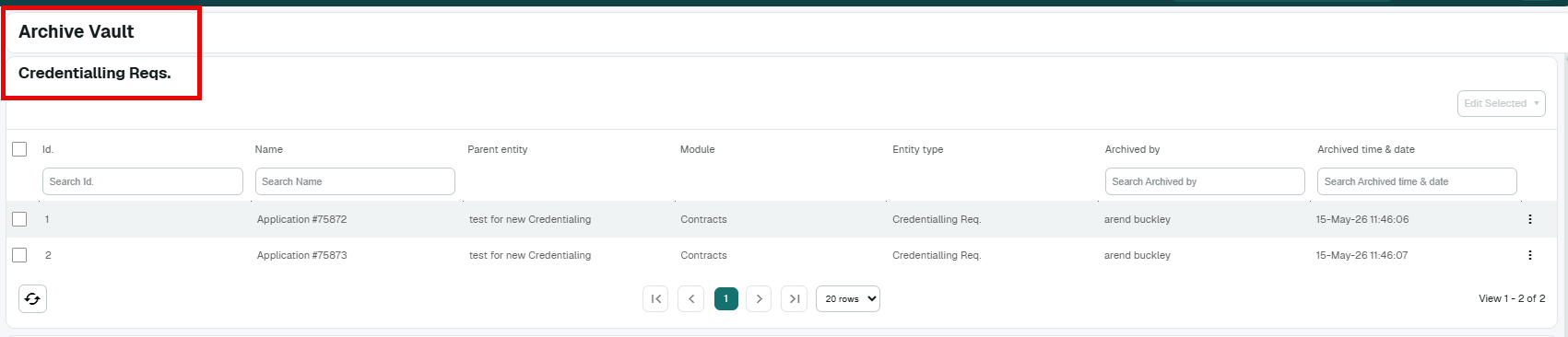Go to next page arrow
This screenshot has height=337, width=1568.
[759, 299]
